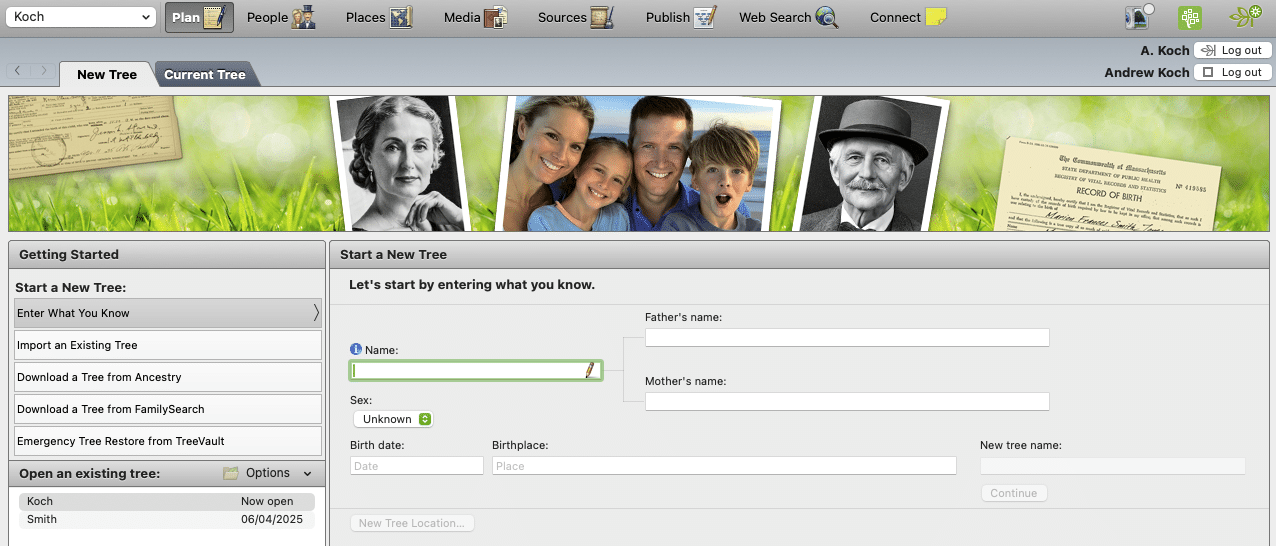Image resolution: width=1276 pixels, height=546 pixels.
Task: Open the Options dropdown for existing trees
Action: (268, 473)
